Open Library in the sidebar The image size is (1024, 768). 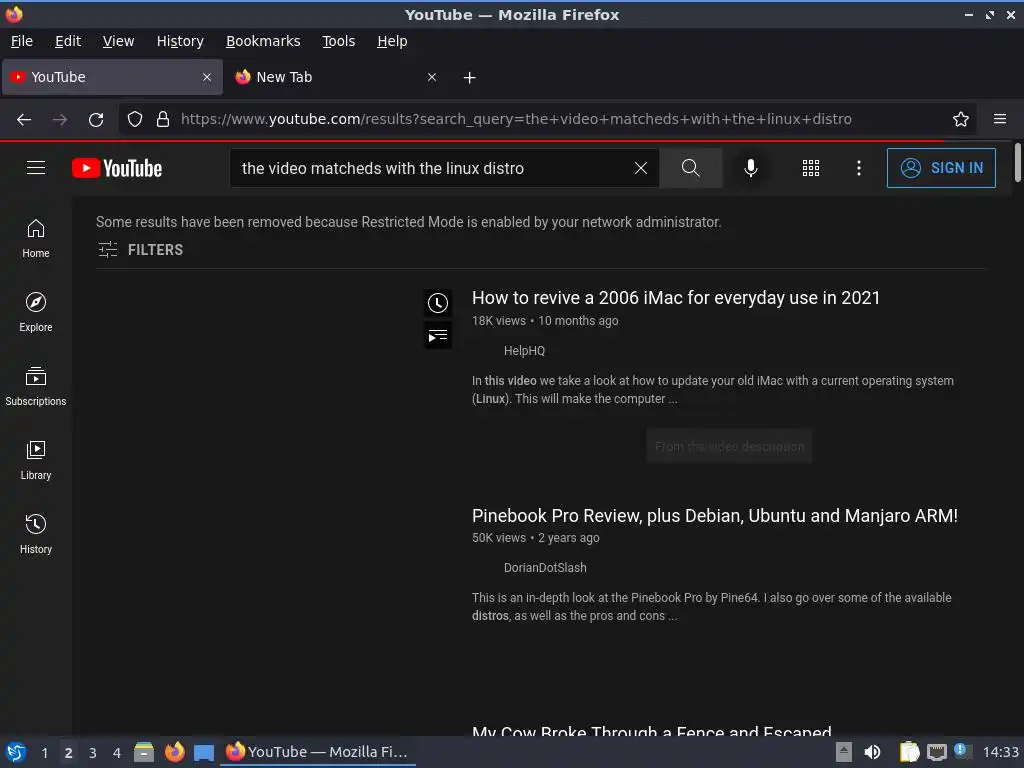click(x=36, y=460)
